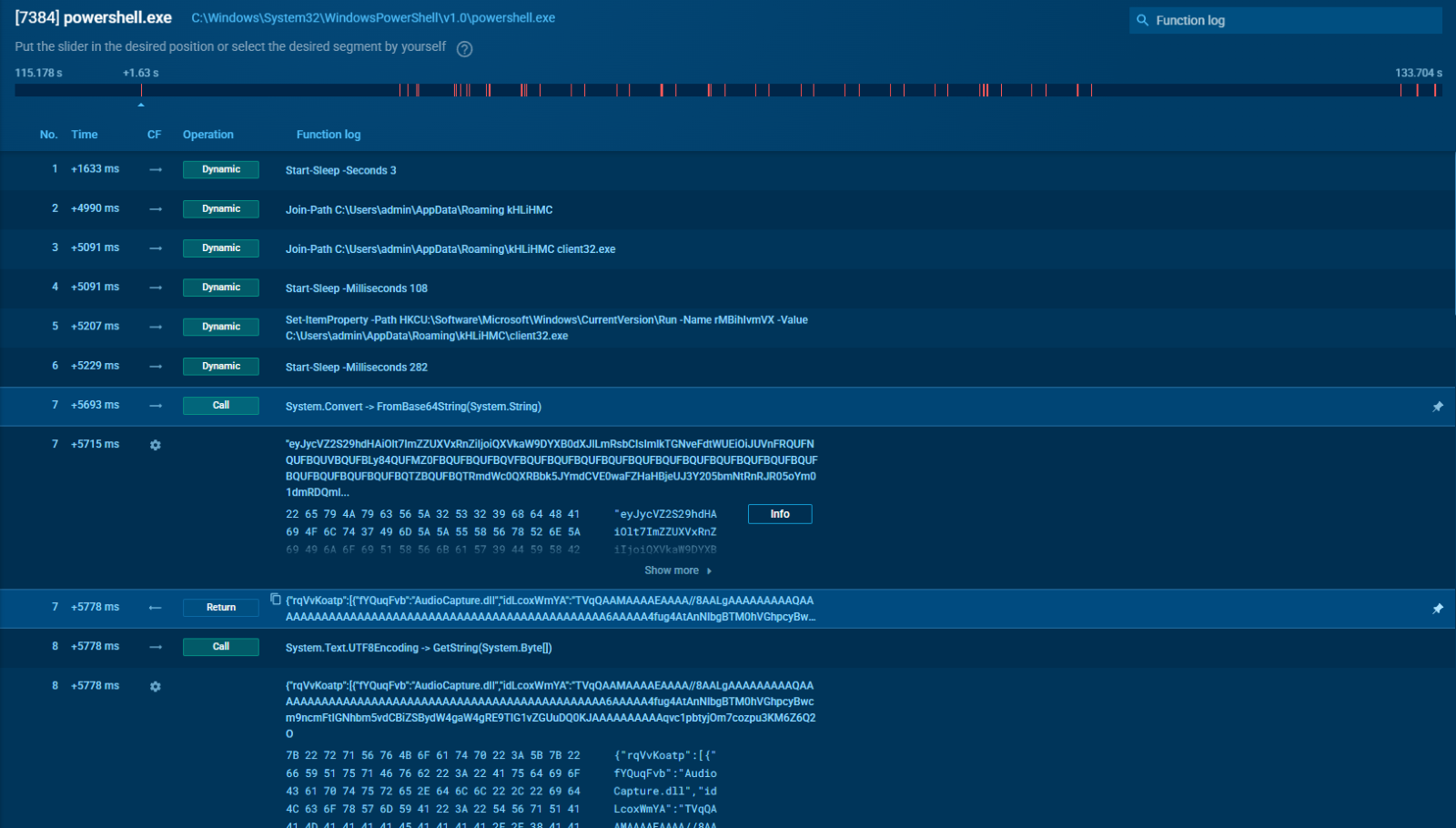Viewport: 1456px width, 828px height.
Task: Click the help question mark icon
Action: (x=464, y=49)
